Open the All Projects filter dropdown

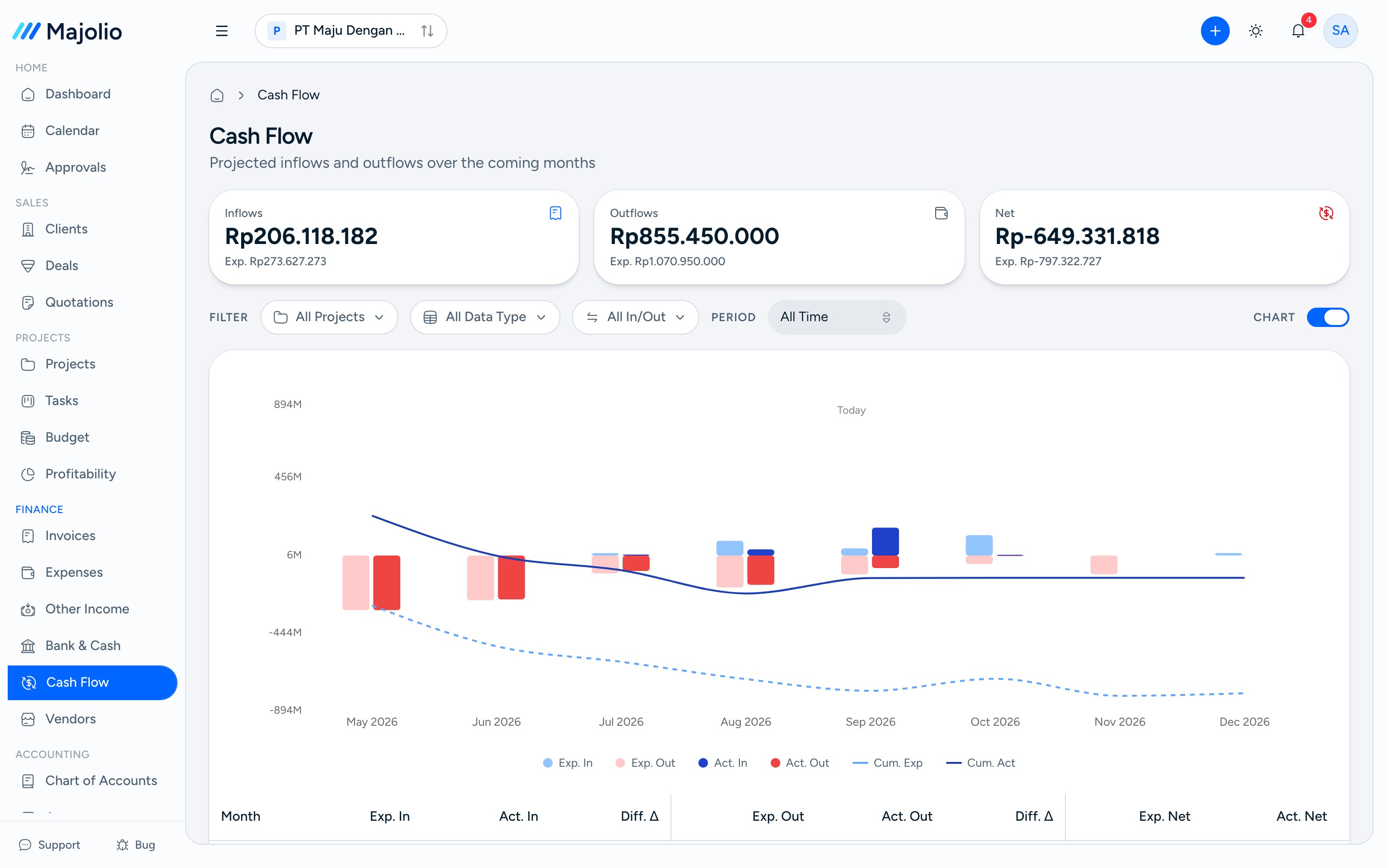pos(329,317)
